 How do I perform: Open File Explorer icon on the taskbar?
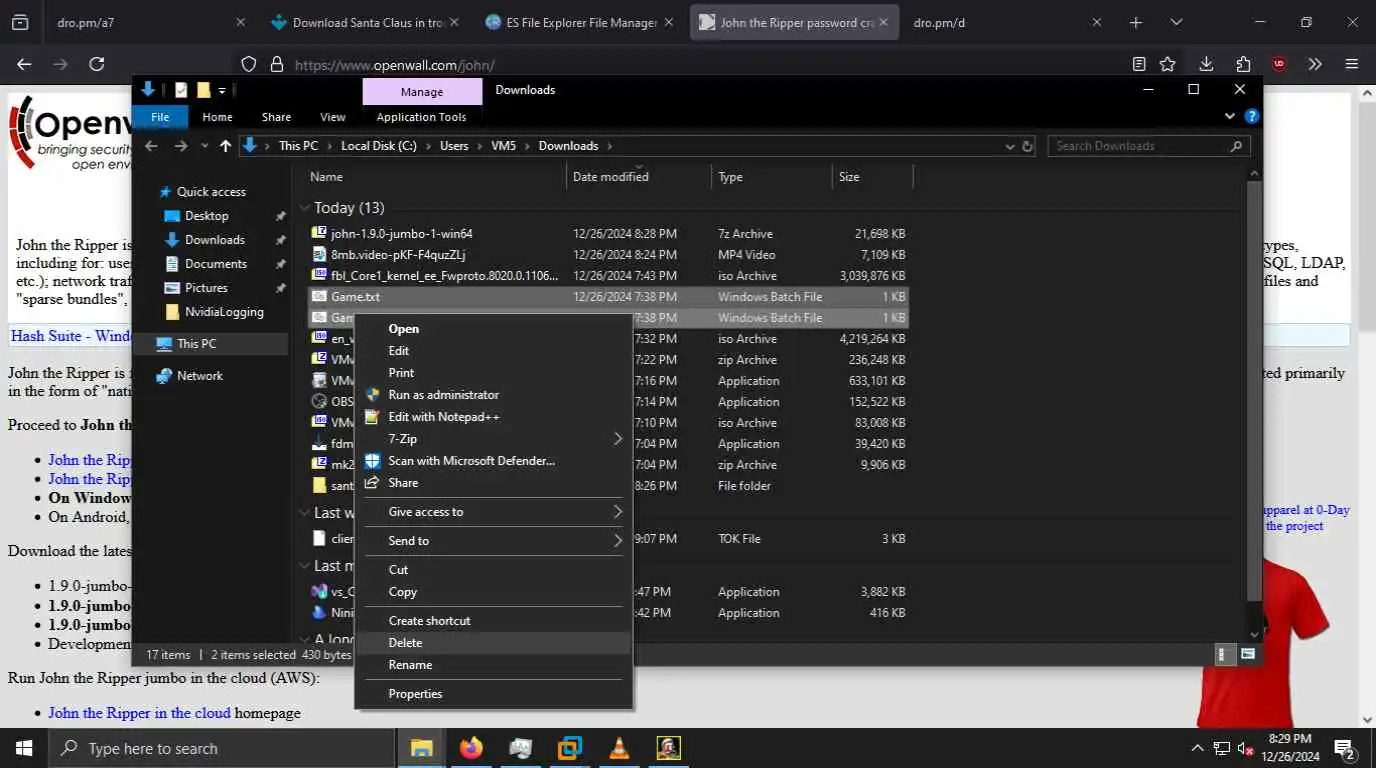click(421, 748)
